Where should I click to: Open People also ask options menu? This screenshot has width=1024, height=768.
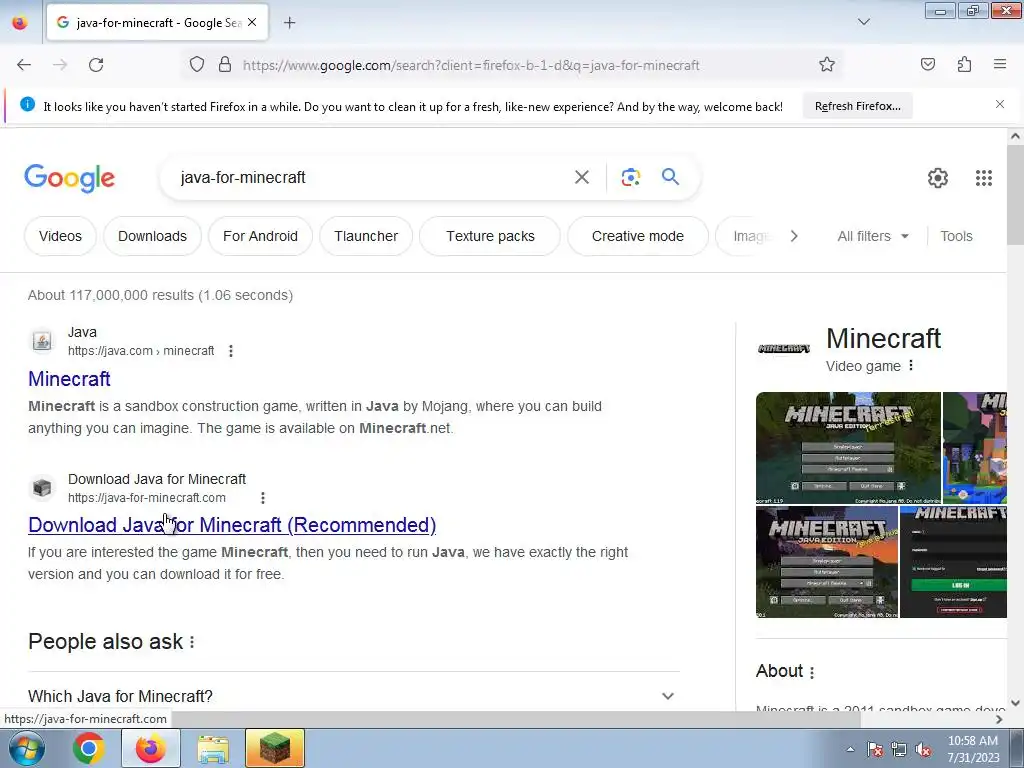click(192, 642)
